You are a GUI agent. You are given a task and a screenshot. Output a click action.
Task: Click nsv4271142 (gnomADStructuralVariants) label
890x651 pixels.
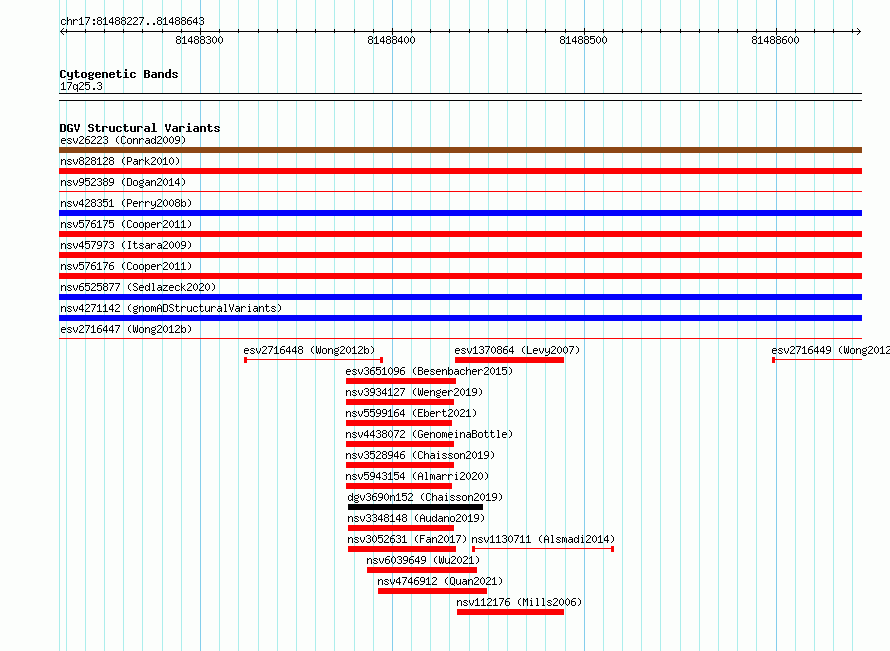click(171, 308)
